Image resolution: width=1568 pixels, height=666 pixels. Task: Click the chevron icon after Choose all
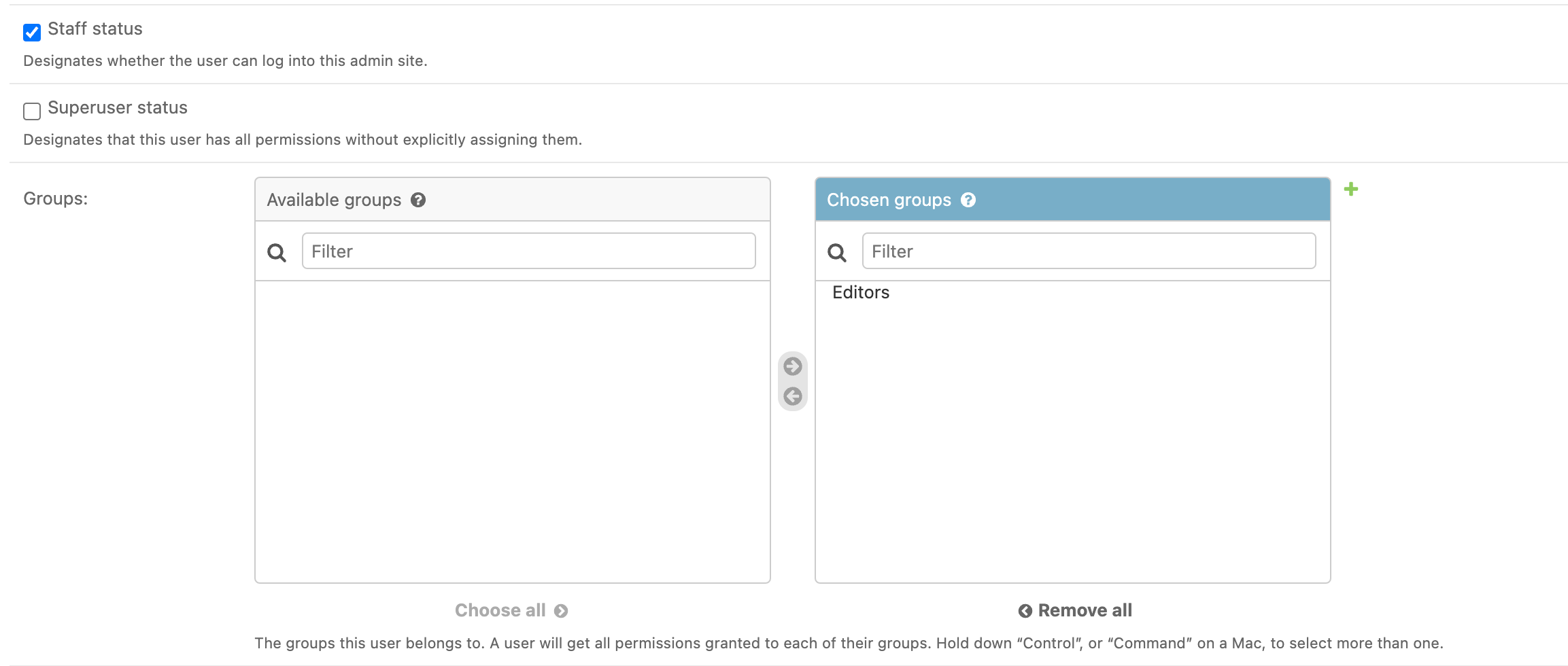[561, 611]
